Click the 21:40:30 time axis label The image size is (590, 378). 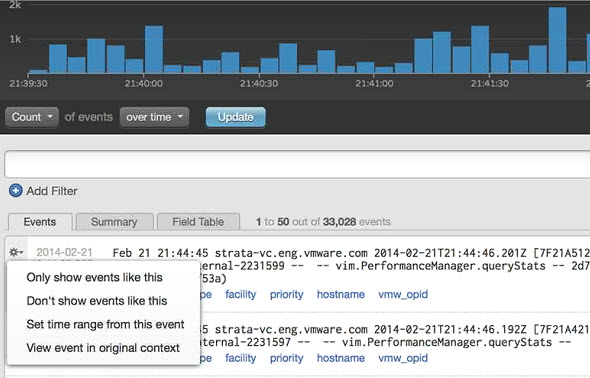(259, 83)
